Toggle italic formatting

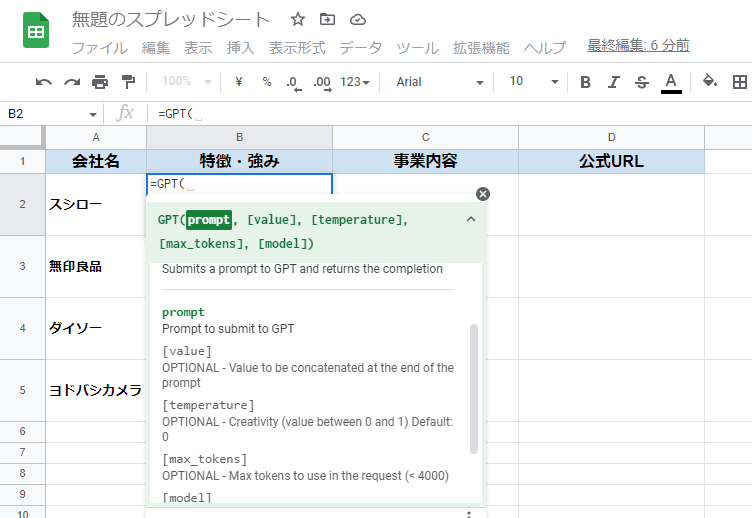coord(613,82)
